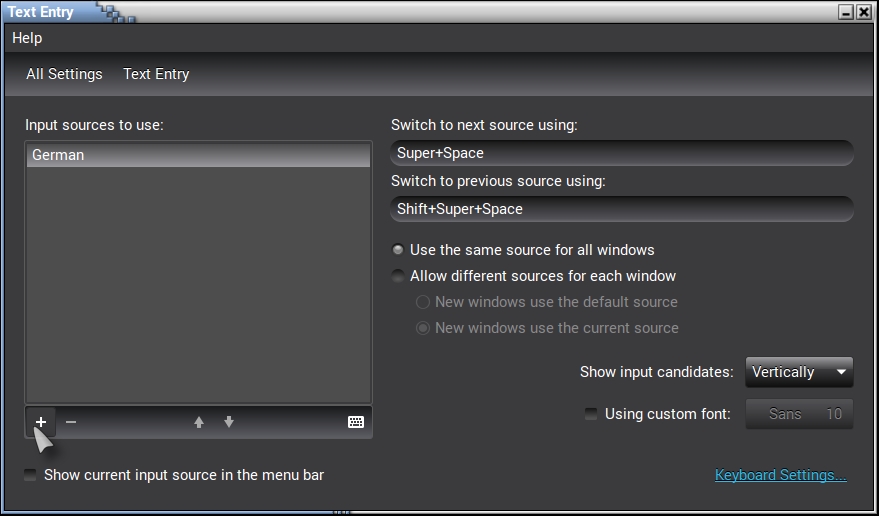This screenshot has height=516, width=879.
Task: Show keyboard layout preview icon
Action: [356, 422]
